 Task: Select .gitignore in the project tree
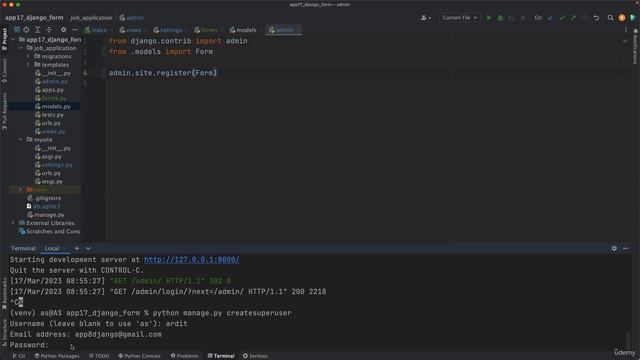(47, 198)
